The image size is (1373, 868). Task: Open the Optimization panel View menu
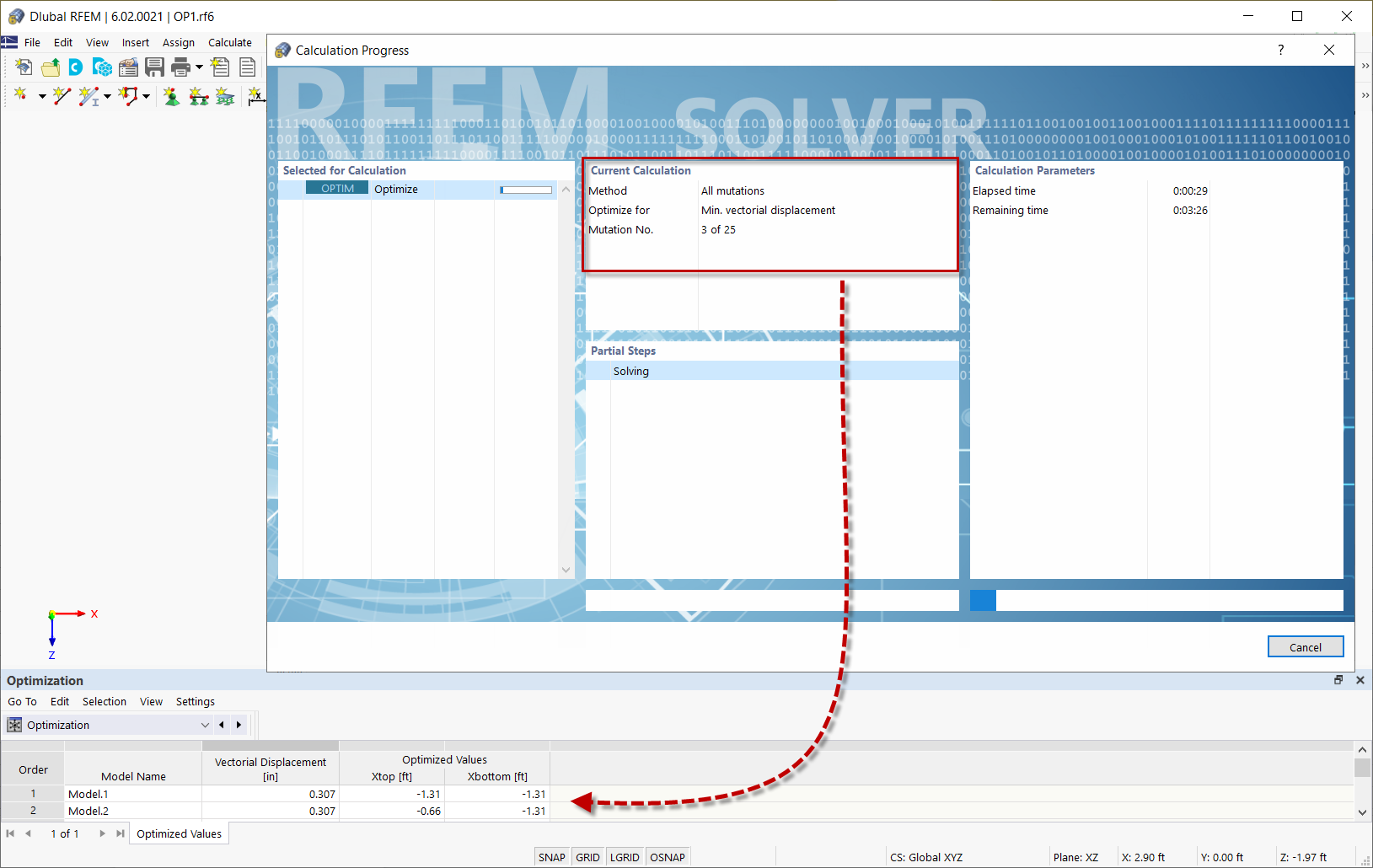[x=151, y=701]
